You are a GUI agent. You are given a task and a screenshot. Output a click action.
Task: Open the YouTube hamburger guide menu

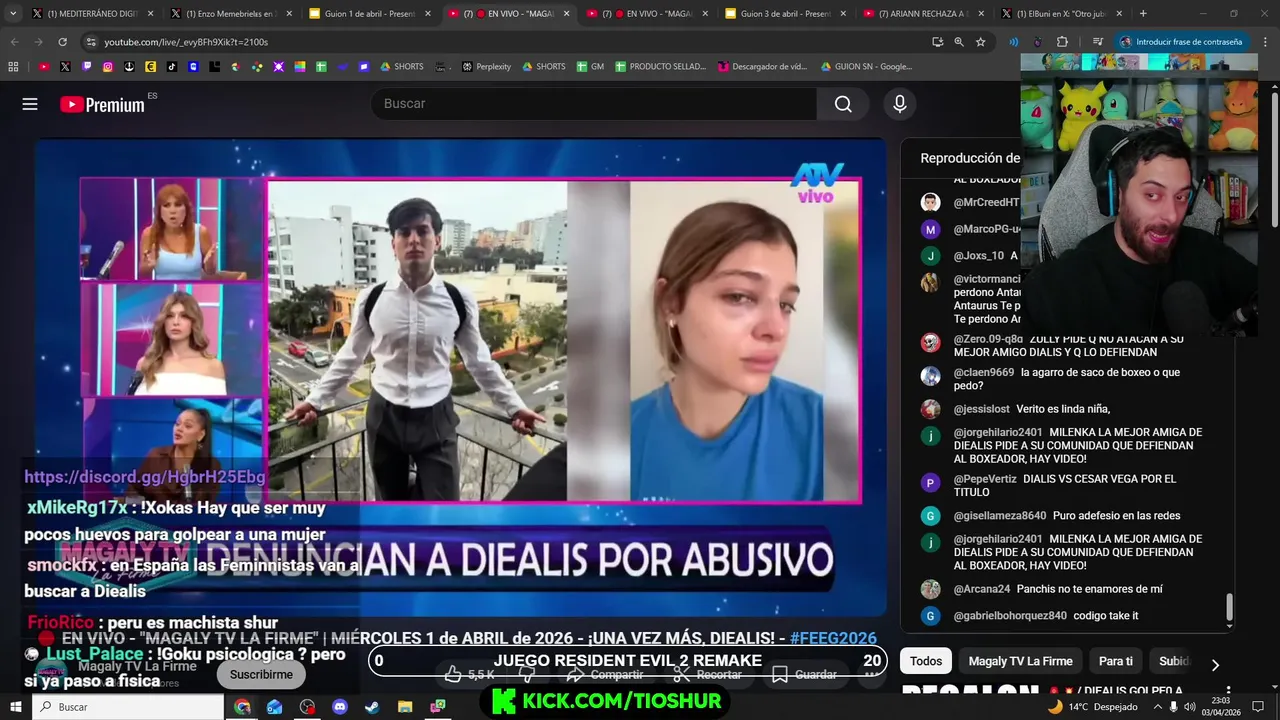coord(30,104)
